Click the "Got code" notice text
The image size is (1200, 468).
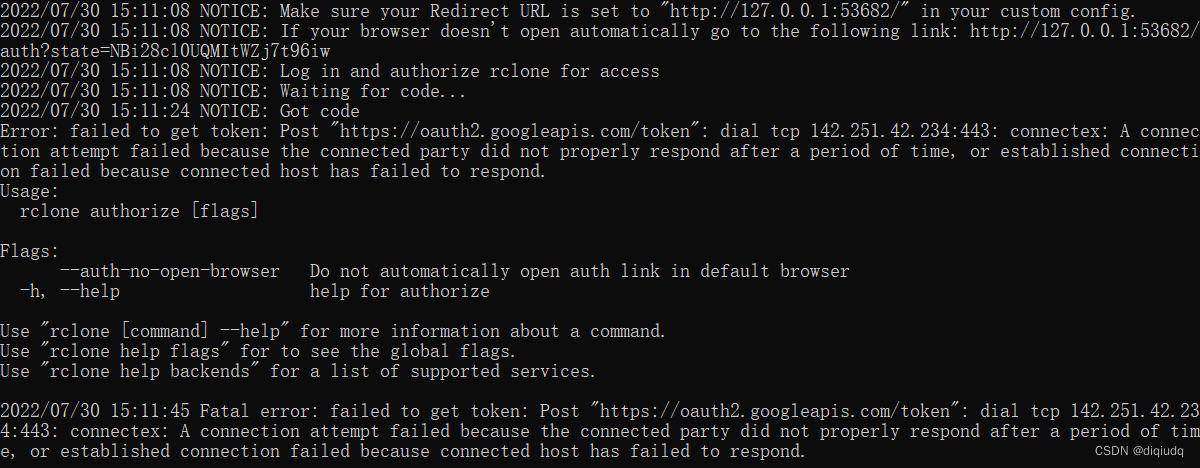pyautogui.click(x=320, y=111)
